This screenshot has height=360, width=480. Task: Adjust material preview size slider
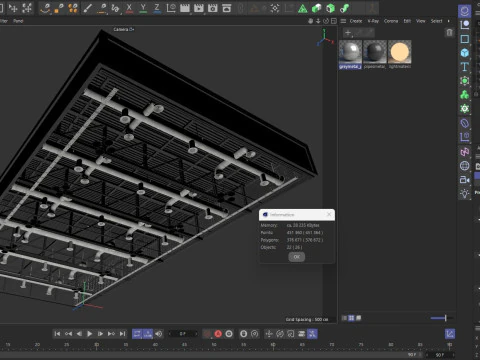tap(442, 318)
